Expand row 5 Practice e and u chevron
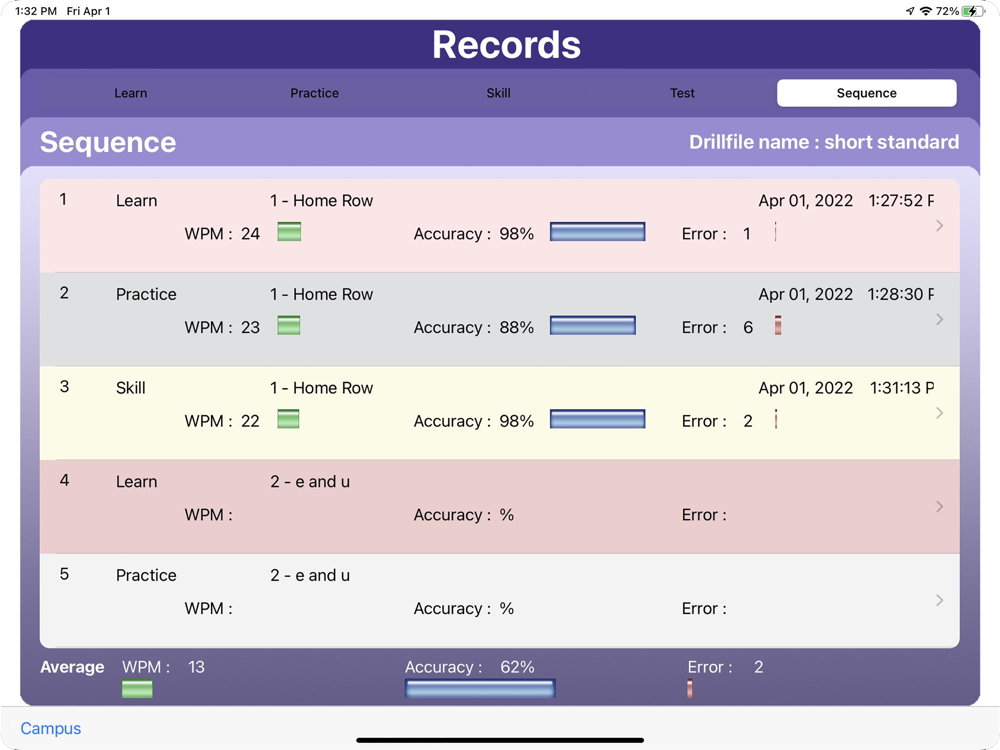The width and height of the screenshot is (1000, 750). (x=939, y=600)
